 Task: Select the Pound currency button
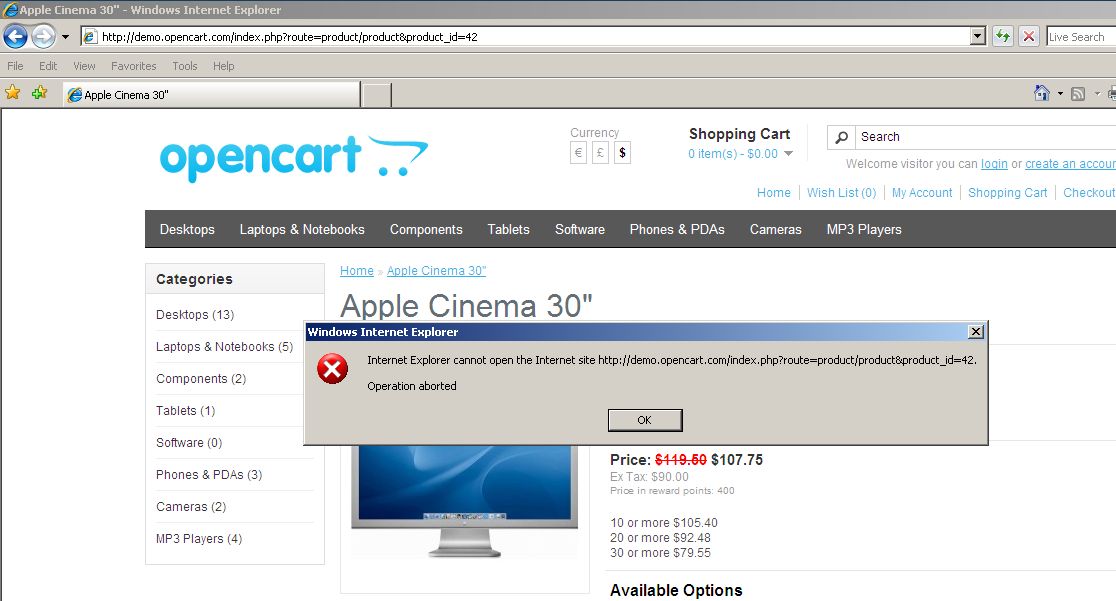pos(600,152)
